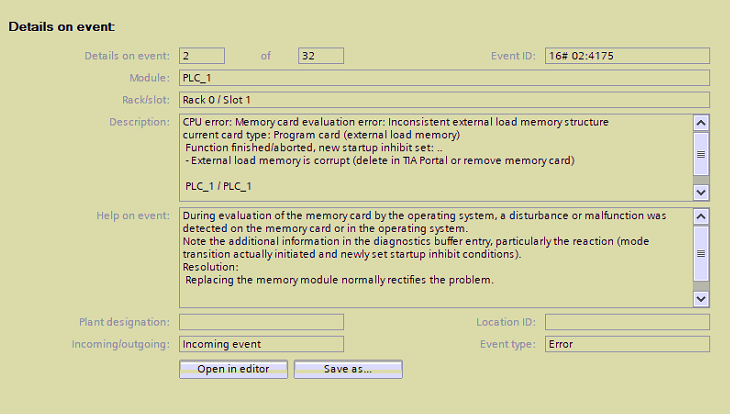Image resolution: width=730 pixels, height=414 pixels.
Task: Click the 'Help on event:' label
Action: (133, 216)
